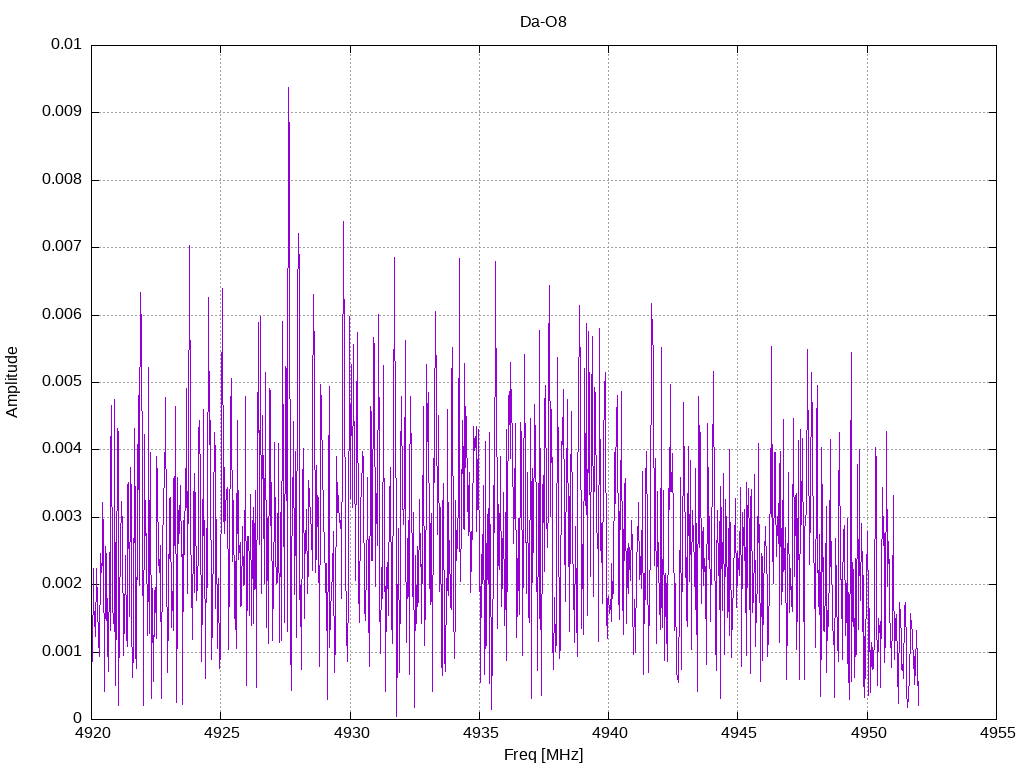Click the 0.004 y-axis tick label
The width and height of the screenshot is (1024, 768).
pyautogui.click(x=62, y=449)
